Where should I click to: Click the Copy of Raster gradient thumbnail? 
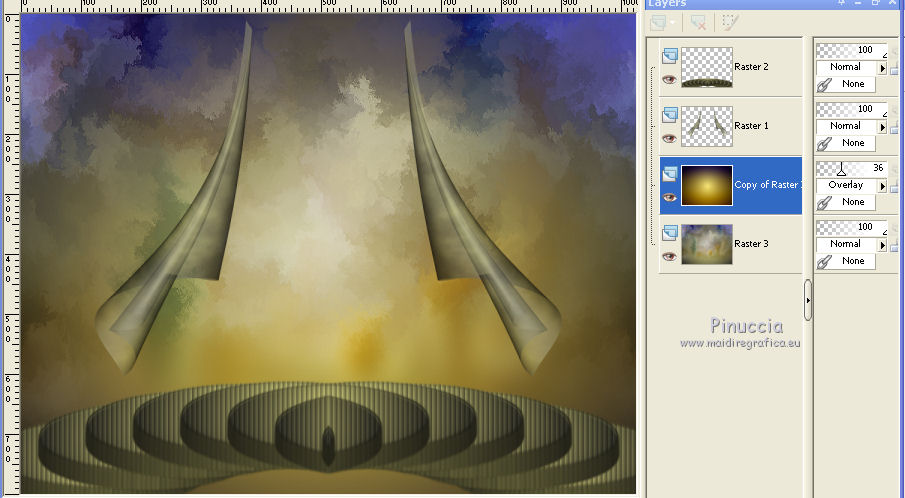[707, 185]
